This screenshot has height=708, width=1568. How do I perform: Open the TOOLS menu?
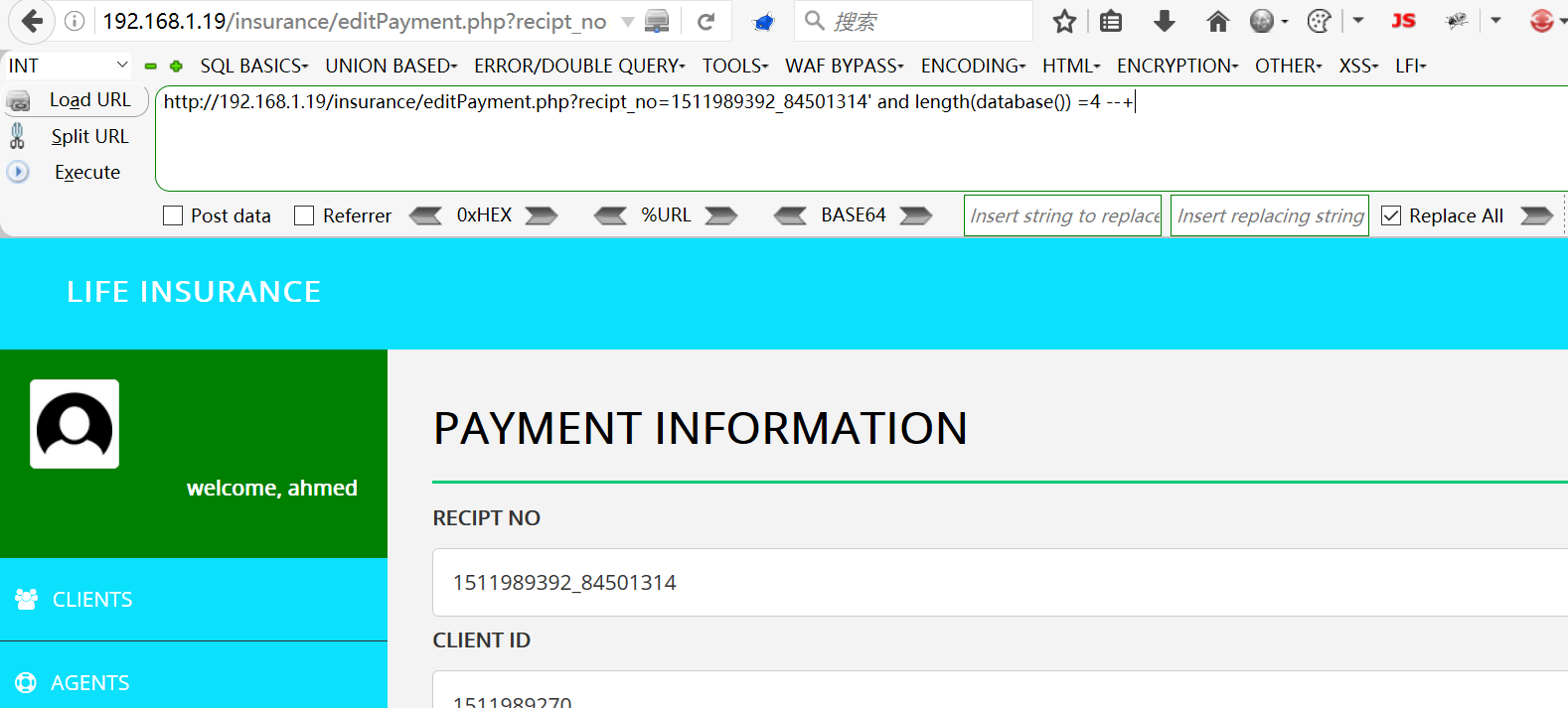click(x=735, y=66)
